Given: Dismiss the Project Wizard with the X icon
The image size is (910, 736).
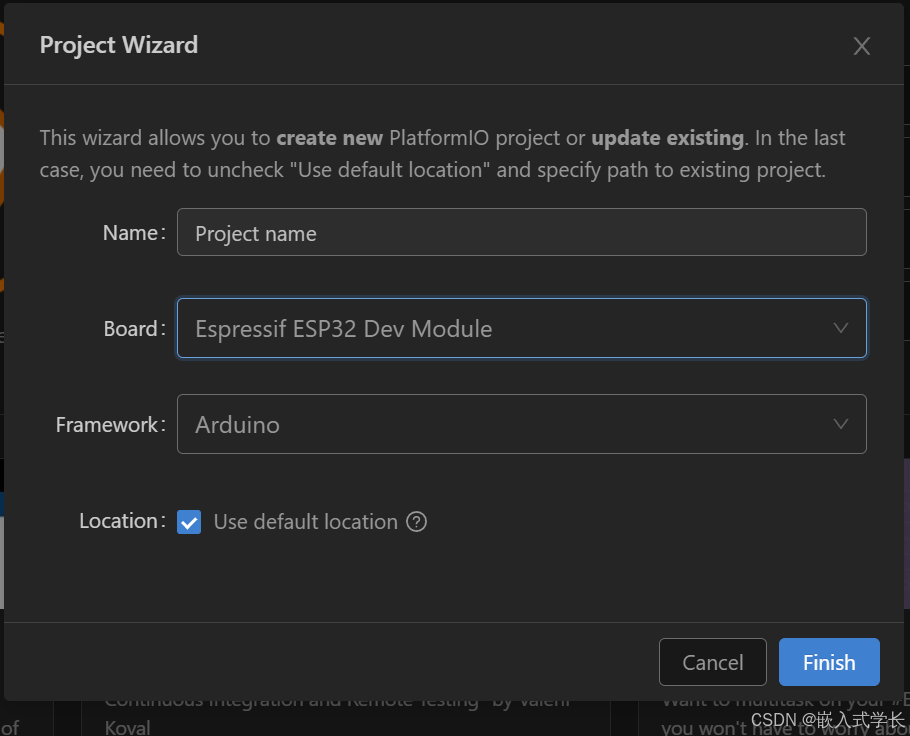Looking at the screenshot, I should [x=862, y=45].
